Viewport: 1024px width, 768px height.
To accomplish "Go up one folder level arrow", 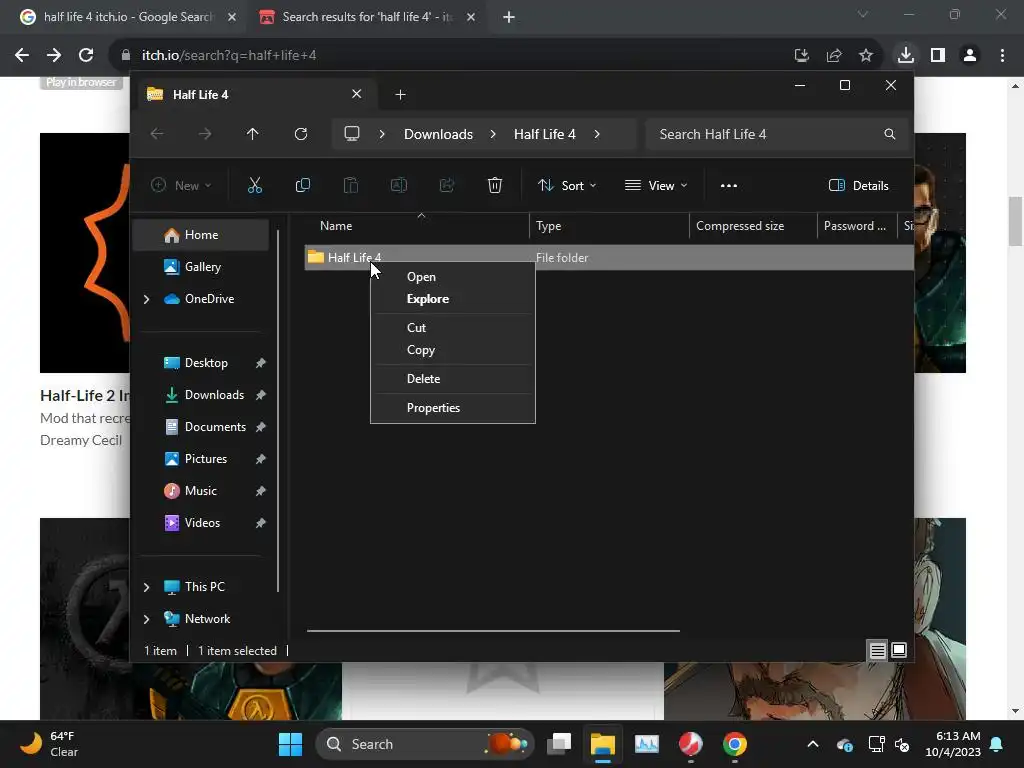I will click(x=253, y=134).
